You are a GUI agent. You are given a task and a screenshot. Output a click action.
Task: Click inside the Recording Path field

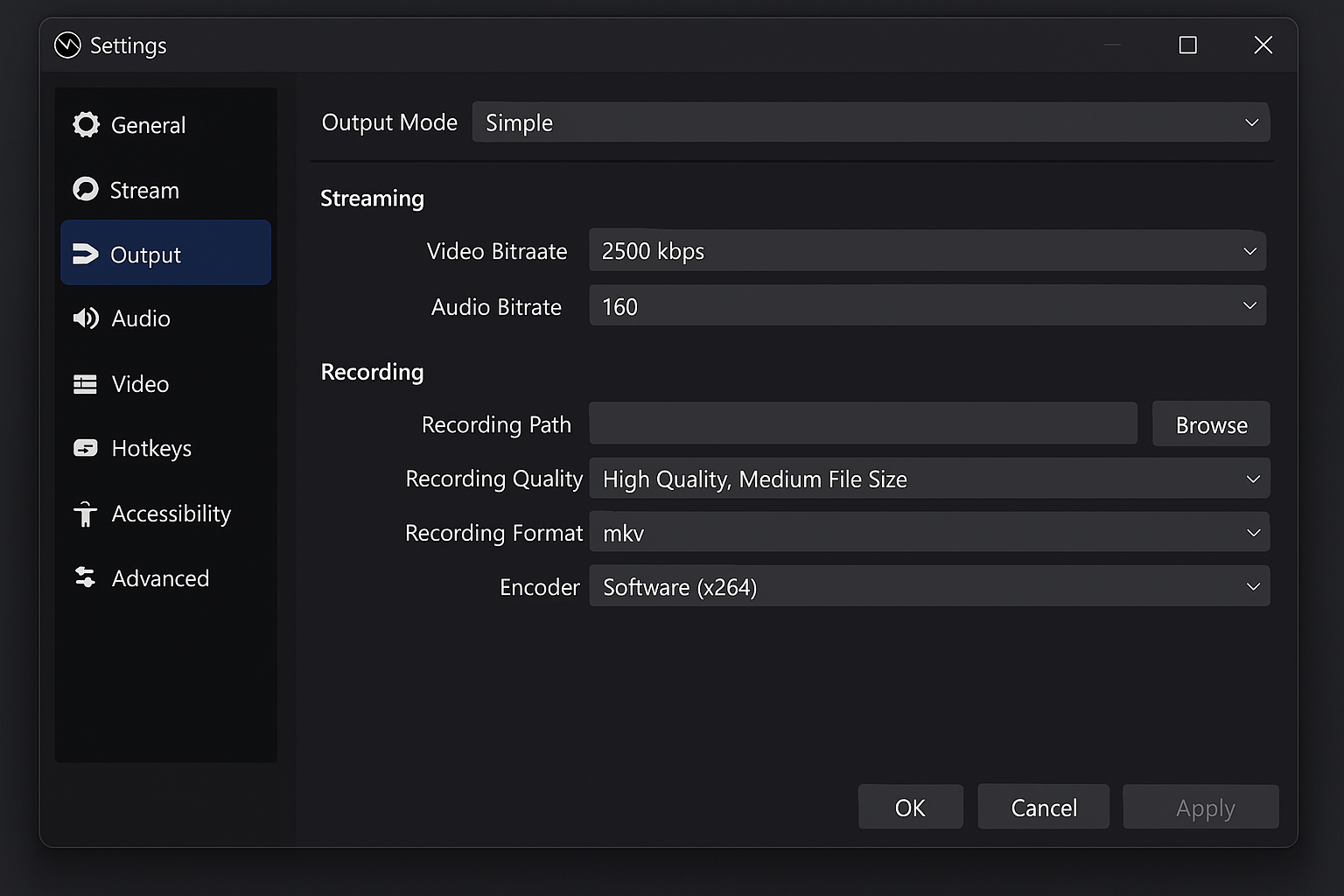863,423
